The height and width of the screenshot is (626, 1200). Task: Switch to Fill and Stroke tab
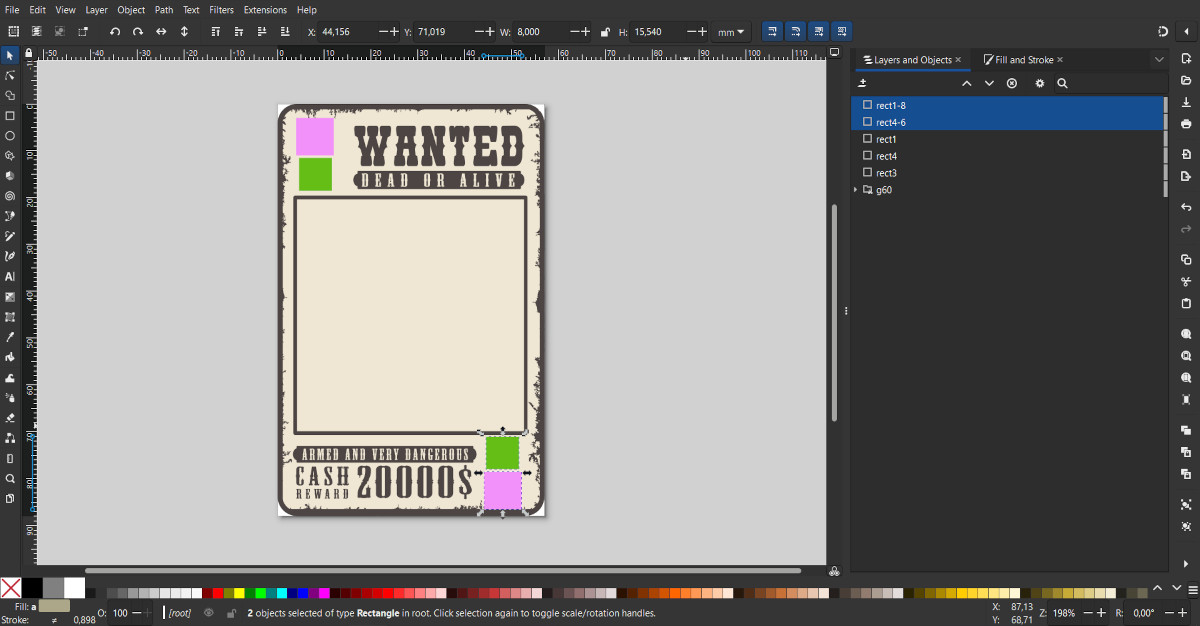point(1023,60)
